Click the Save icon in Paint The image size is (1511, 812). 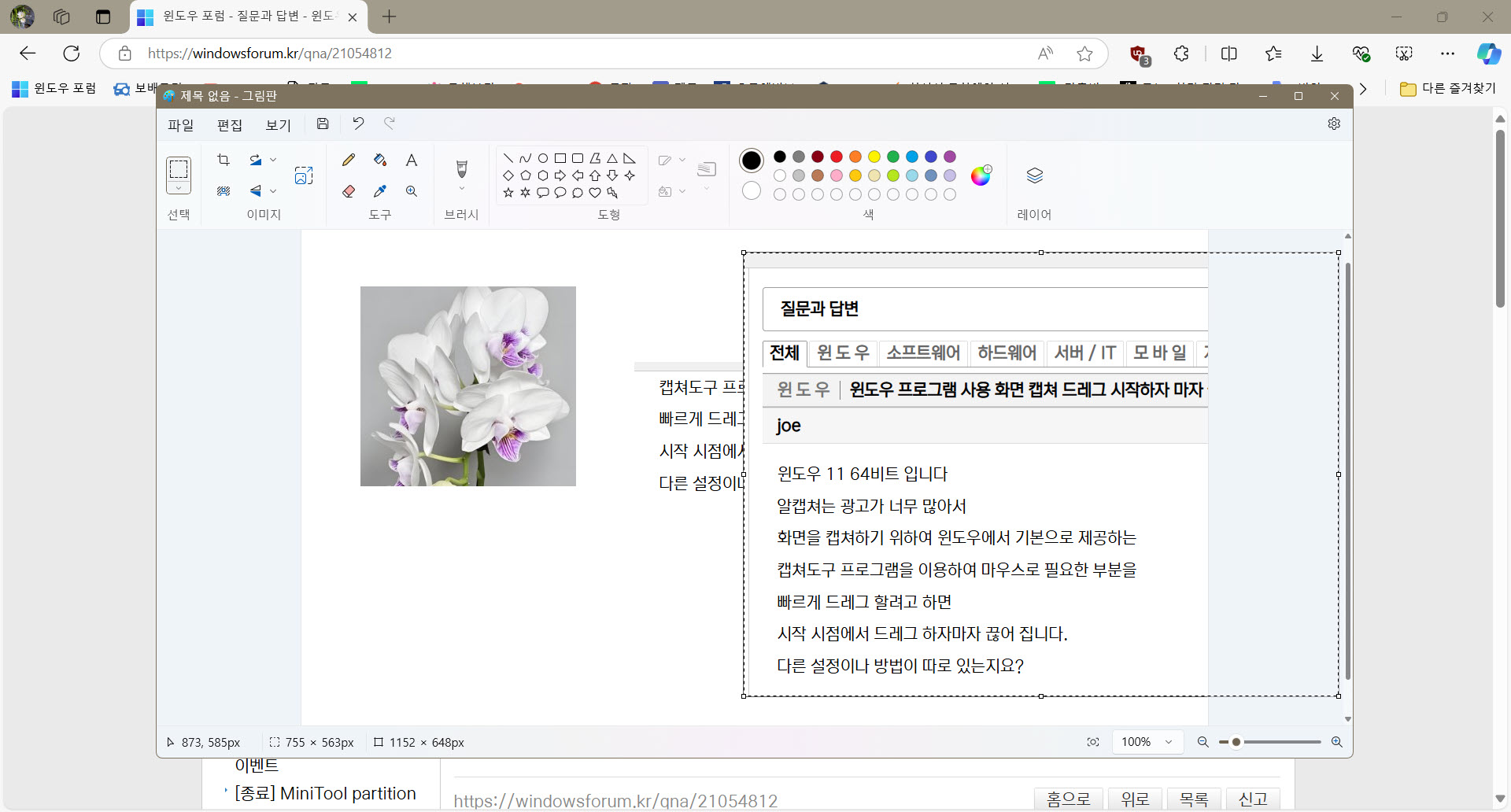(323, 124)
